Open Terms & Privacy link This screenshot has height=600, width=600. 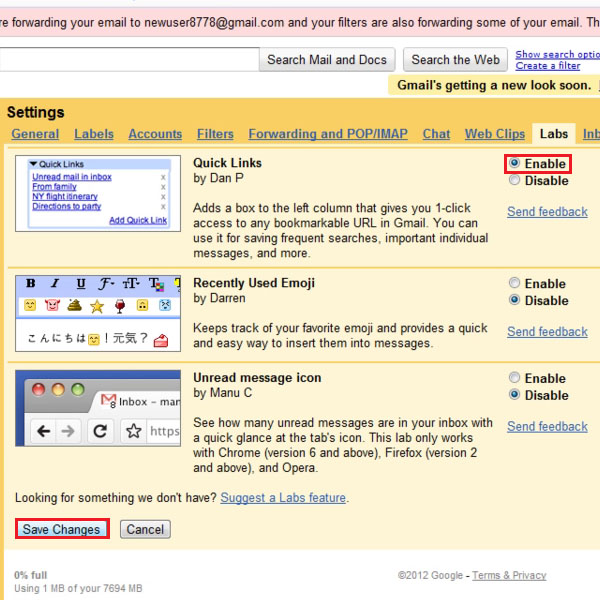point(509,575)
